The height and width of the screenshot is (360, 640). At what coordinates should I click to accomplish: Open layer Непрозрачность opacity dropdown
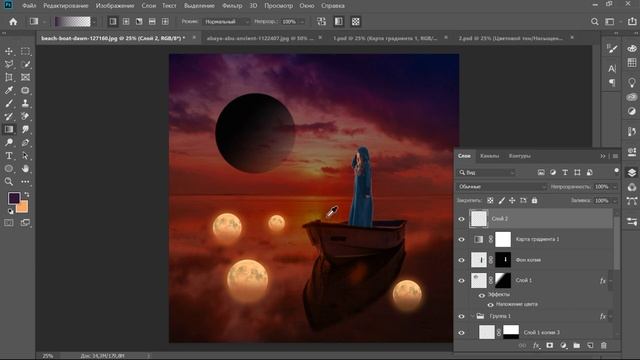pyautogui.click(x=615, y=187)
